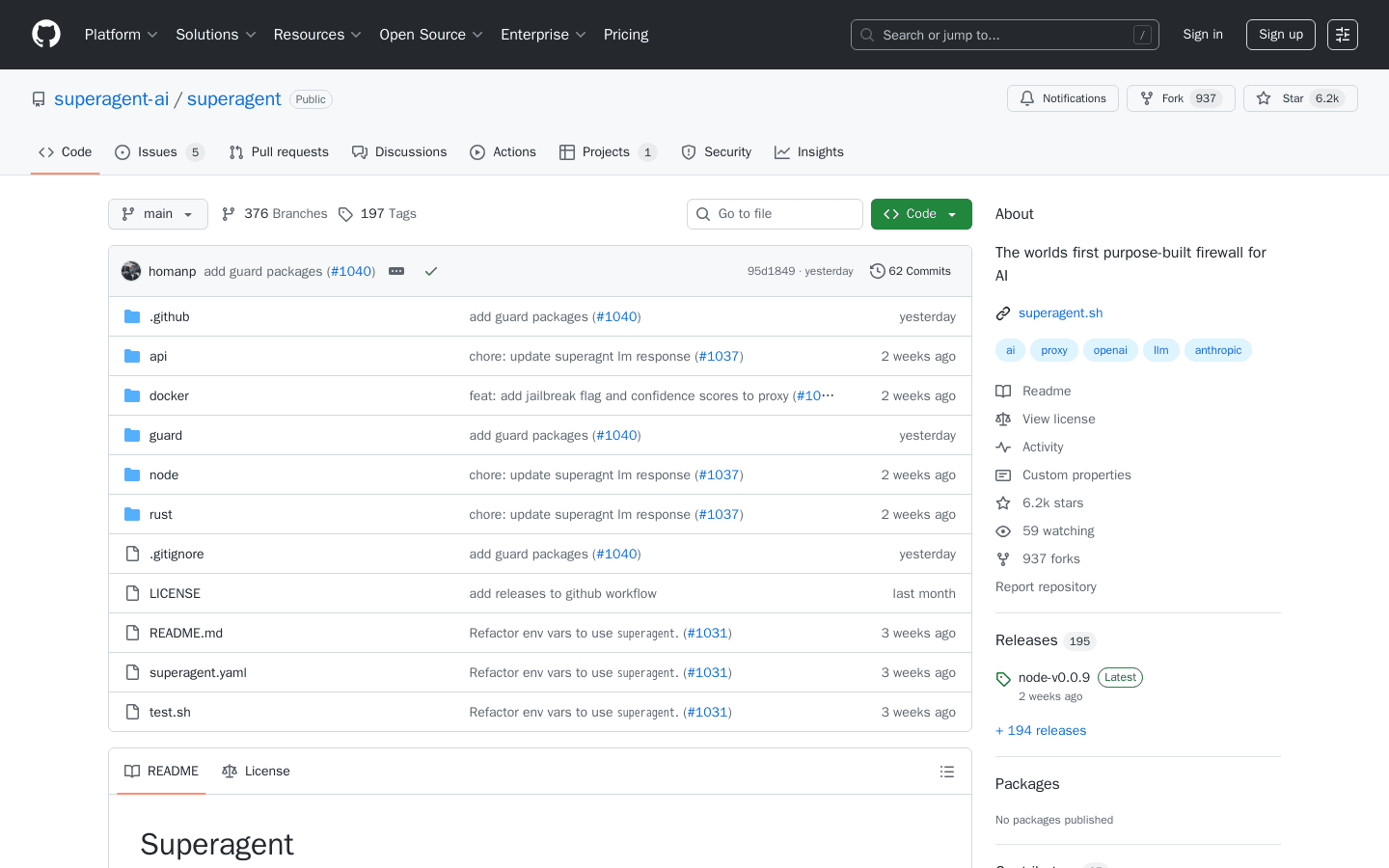The image size is (1389, 868).
Task: Star the superagent repository
Action: tap(1300, 98)
